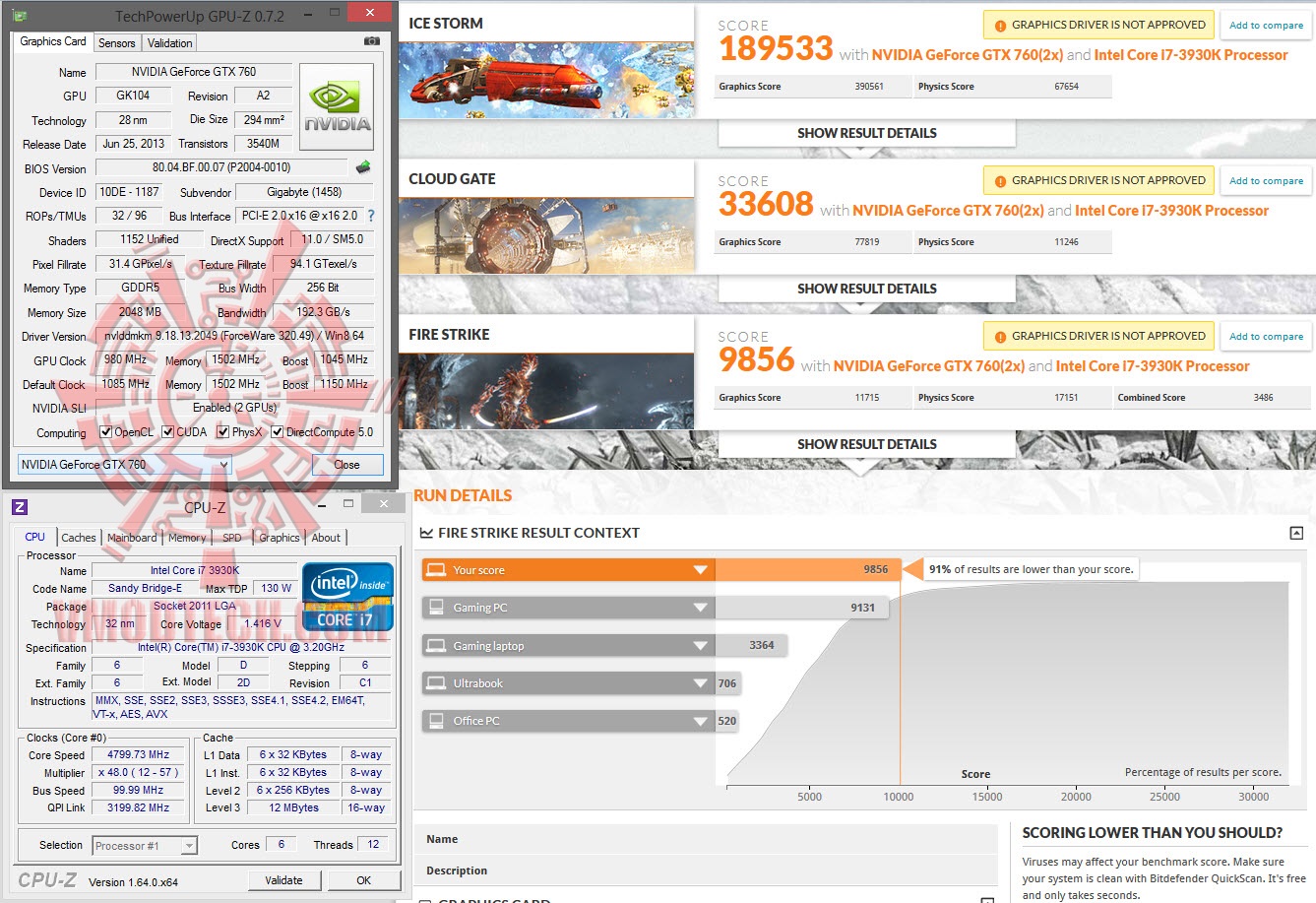This screenshot has height=903, width=1316.
Task: Click the Intel Core i7 logo in CPU-Z
Action: tap(348, 597)
